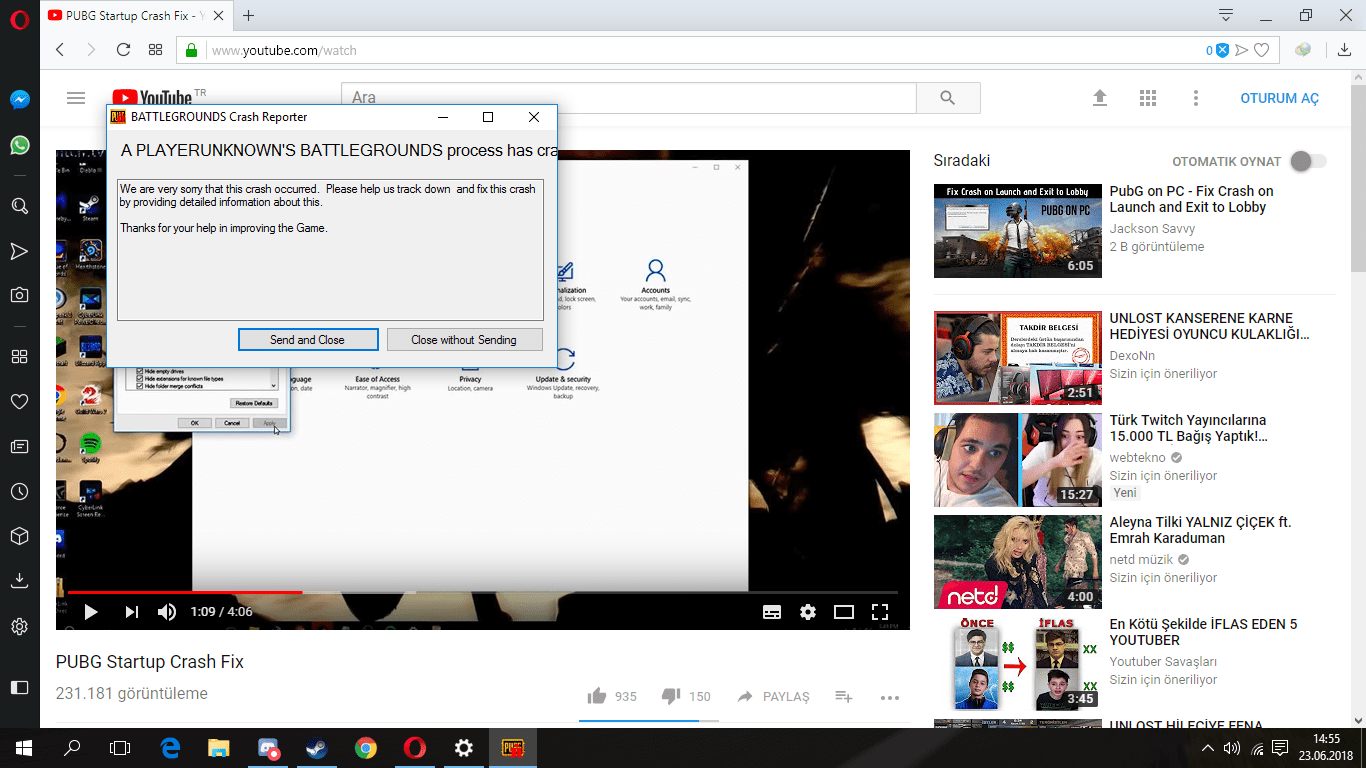Viewport: 1366px width, 768px height.
Task: Open the history clock in Opera sidebar
Action: pos(19,491)
